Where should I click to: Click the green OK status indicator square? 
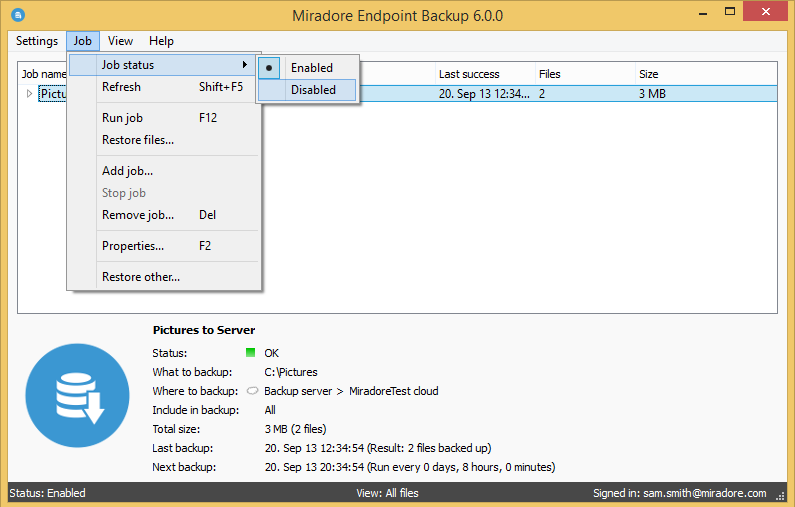(x=250, y=352)
